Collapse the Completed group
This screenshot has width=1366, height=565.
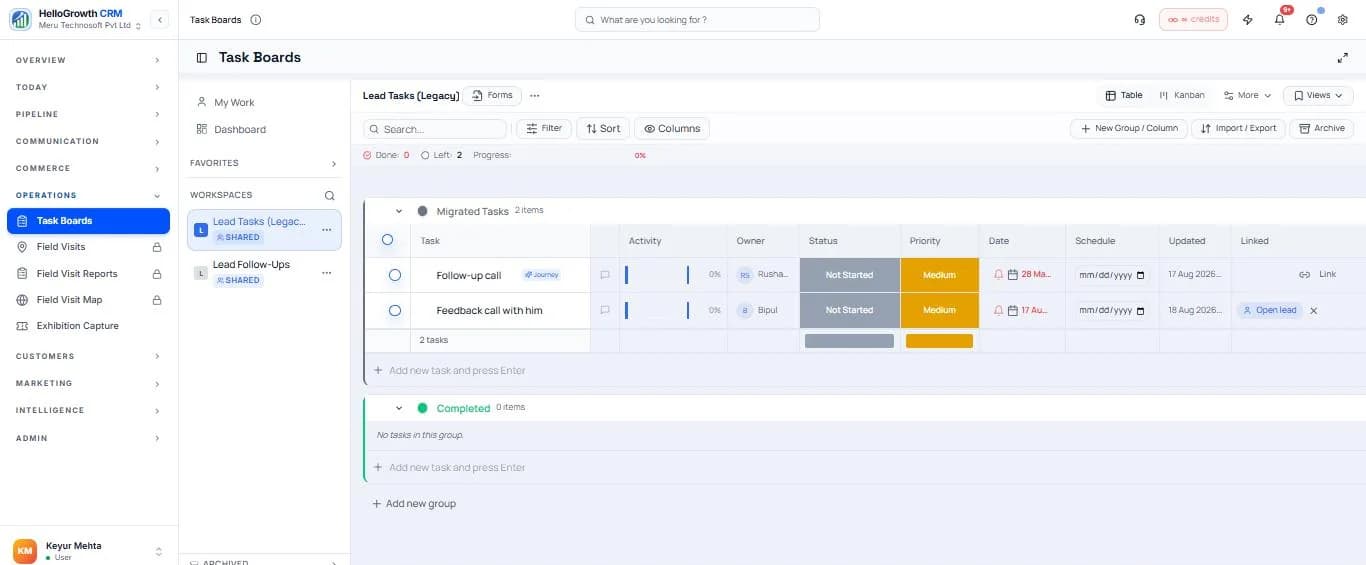(x=399, y=408)
